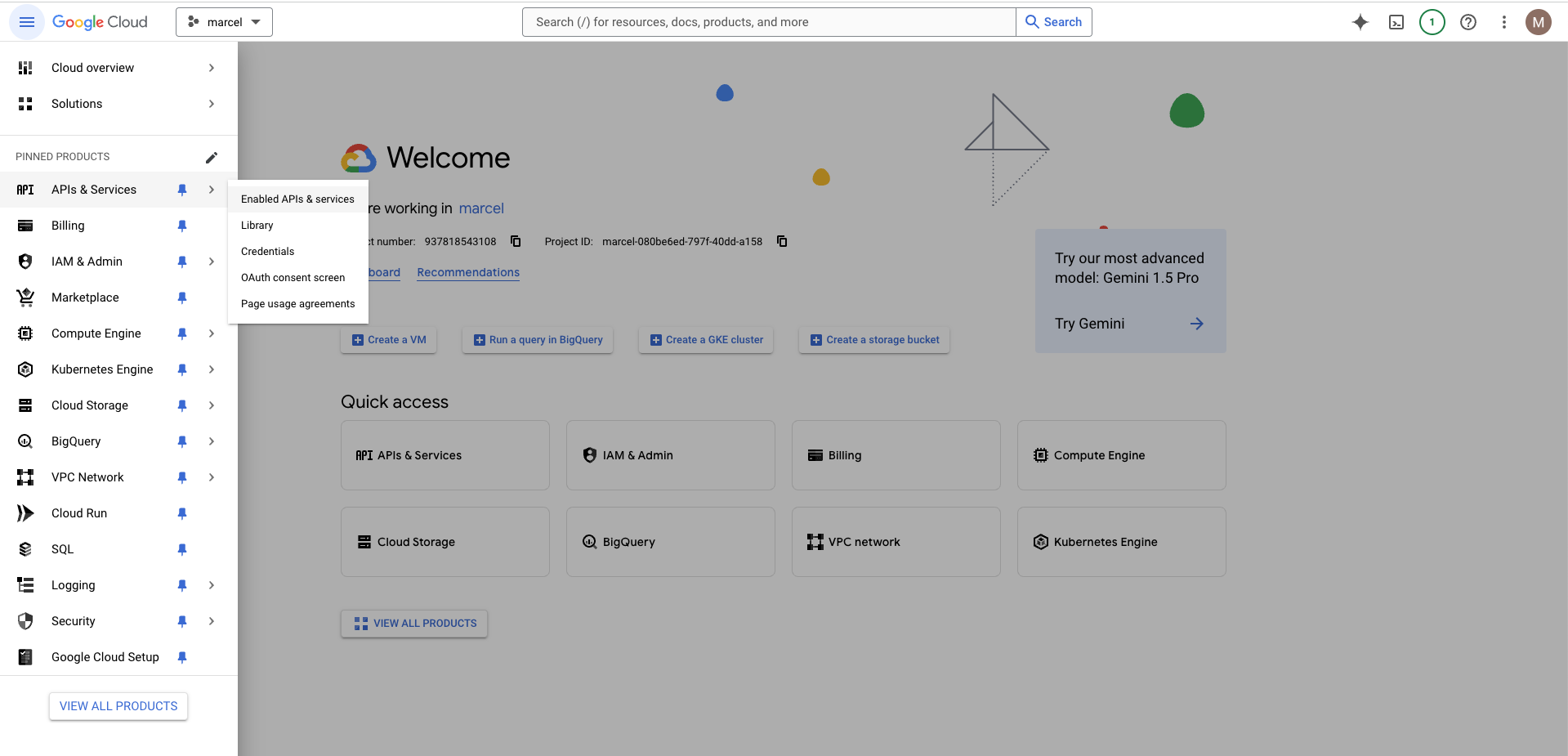Click the Google Cloud logo

pos(100,22)
